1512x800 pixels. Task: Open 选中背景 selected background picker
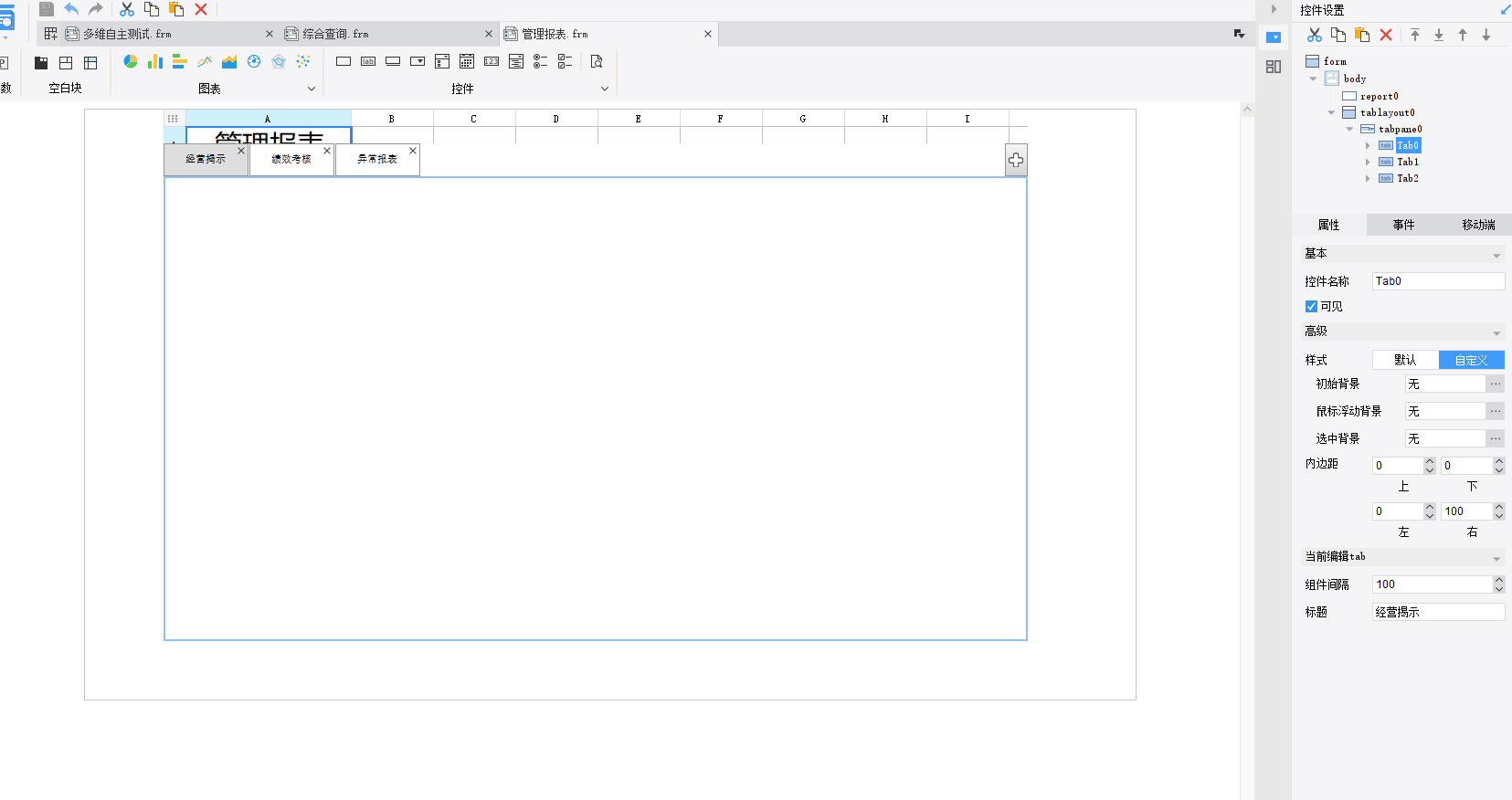pyautogui.click(x=1496, y=439)
